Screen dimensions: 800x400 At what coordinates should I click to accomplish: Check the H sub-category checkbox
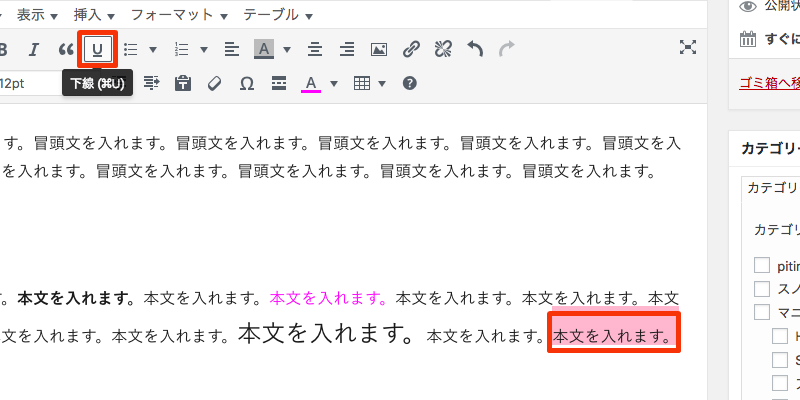point(780,336)
